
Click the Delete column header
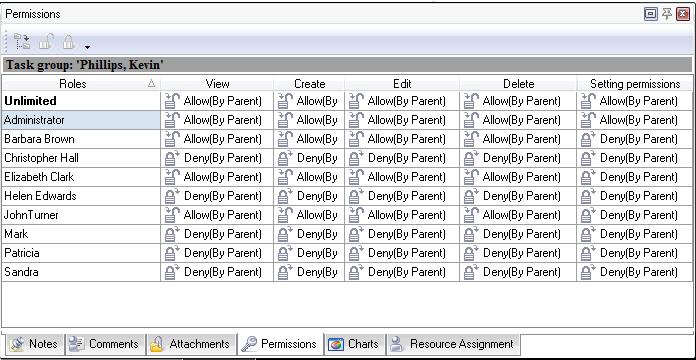(518, 83)
